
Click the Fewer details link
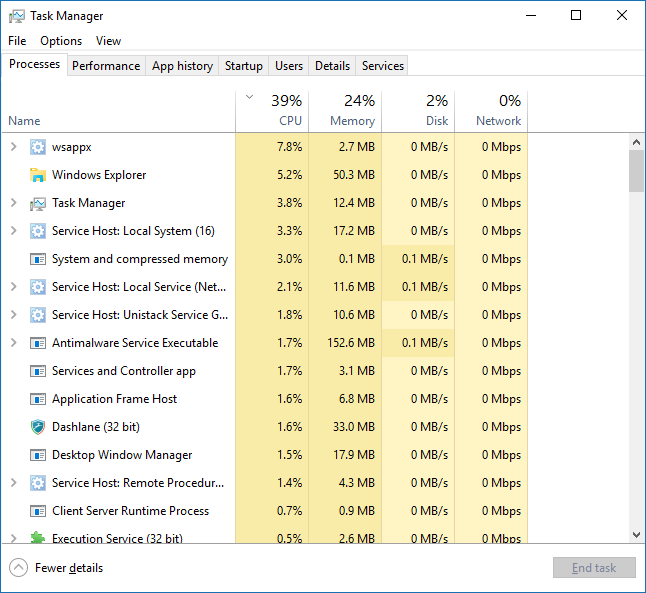[x=69, y=568]
